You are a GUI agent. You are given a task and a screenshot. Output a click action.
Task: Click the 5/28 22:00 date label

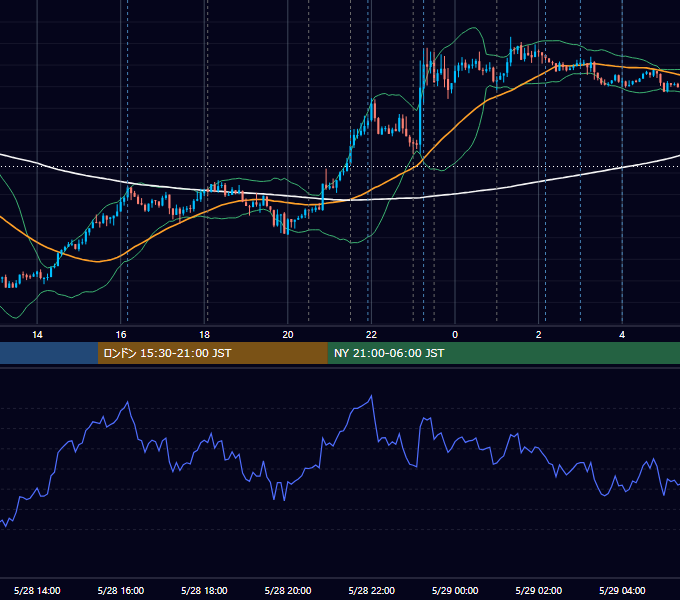(372, 590)
